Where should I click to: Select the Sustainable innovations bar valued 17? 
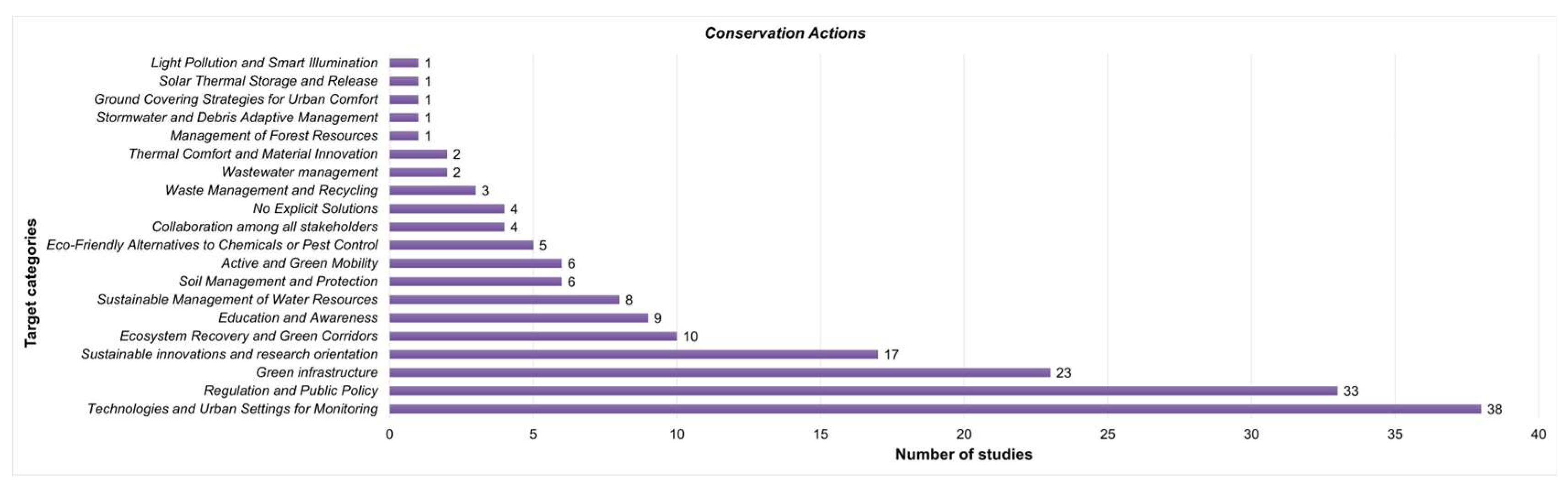point(634,354)
